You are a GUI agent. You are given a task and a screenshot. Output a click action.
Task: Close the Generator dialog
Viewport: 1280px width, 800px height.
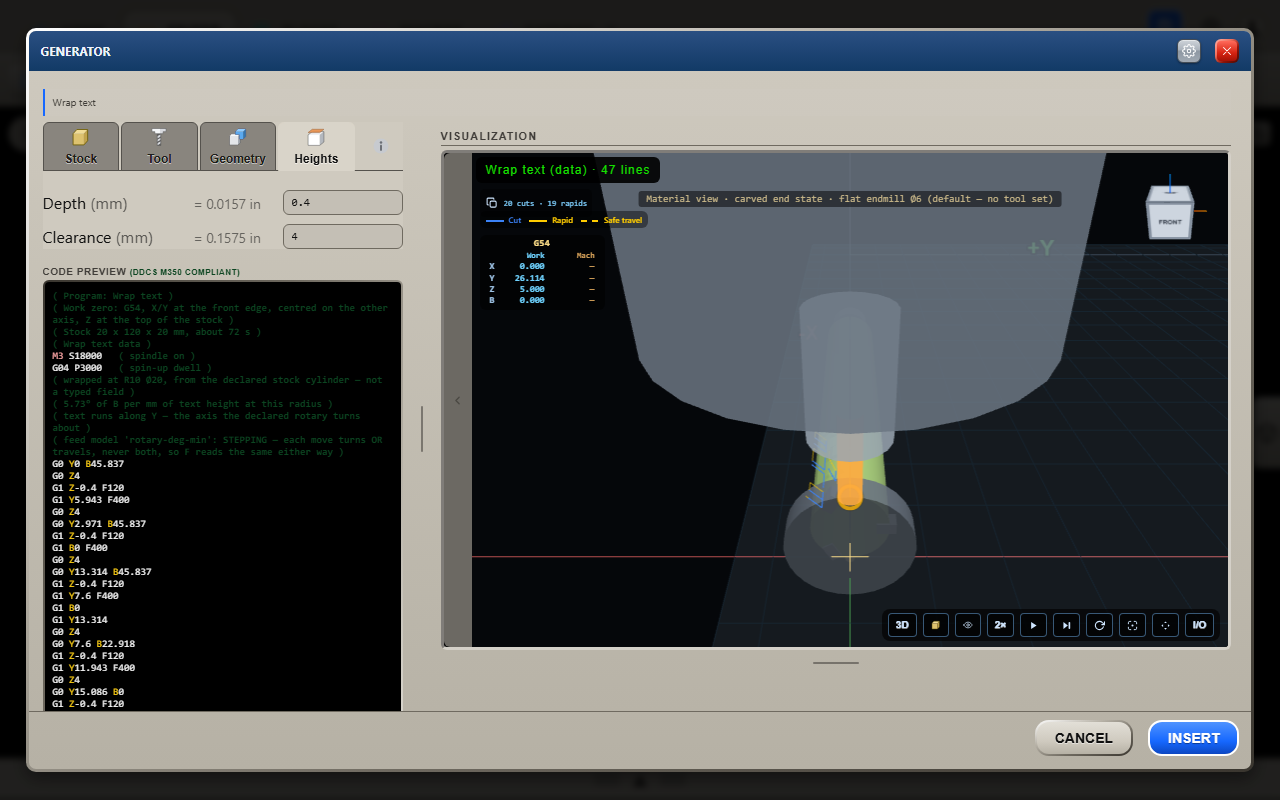tap(1227, 51)
